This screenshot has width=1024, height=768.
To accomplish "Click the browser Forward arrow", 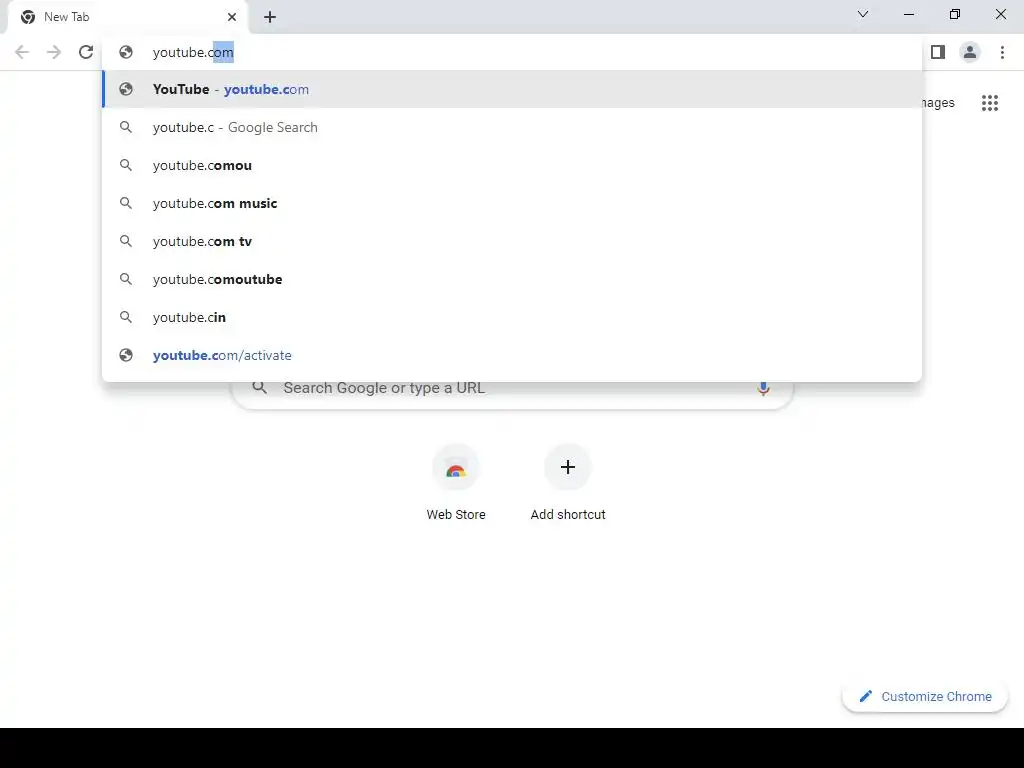I will (x=54, y=52).
